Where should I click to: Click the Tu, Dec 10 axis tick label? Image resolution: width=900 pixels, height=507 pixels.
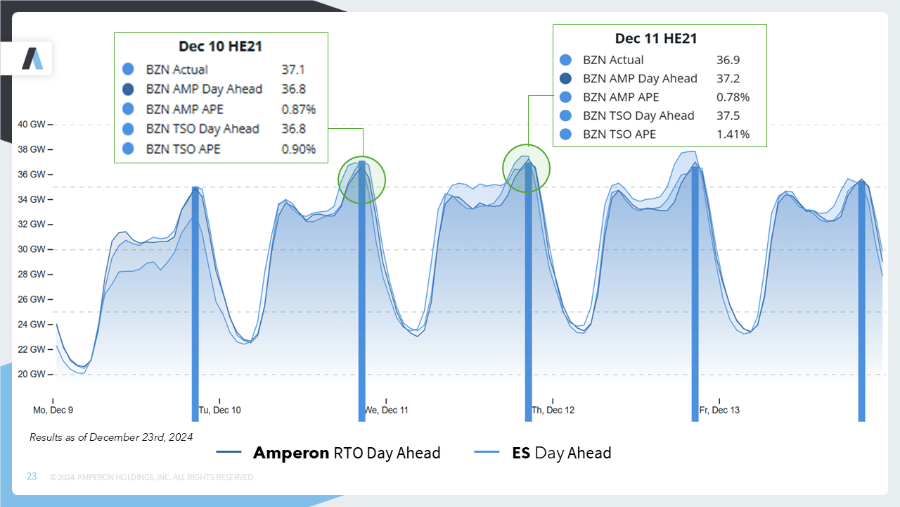click(220, 410)
